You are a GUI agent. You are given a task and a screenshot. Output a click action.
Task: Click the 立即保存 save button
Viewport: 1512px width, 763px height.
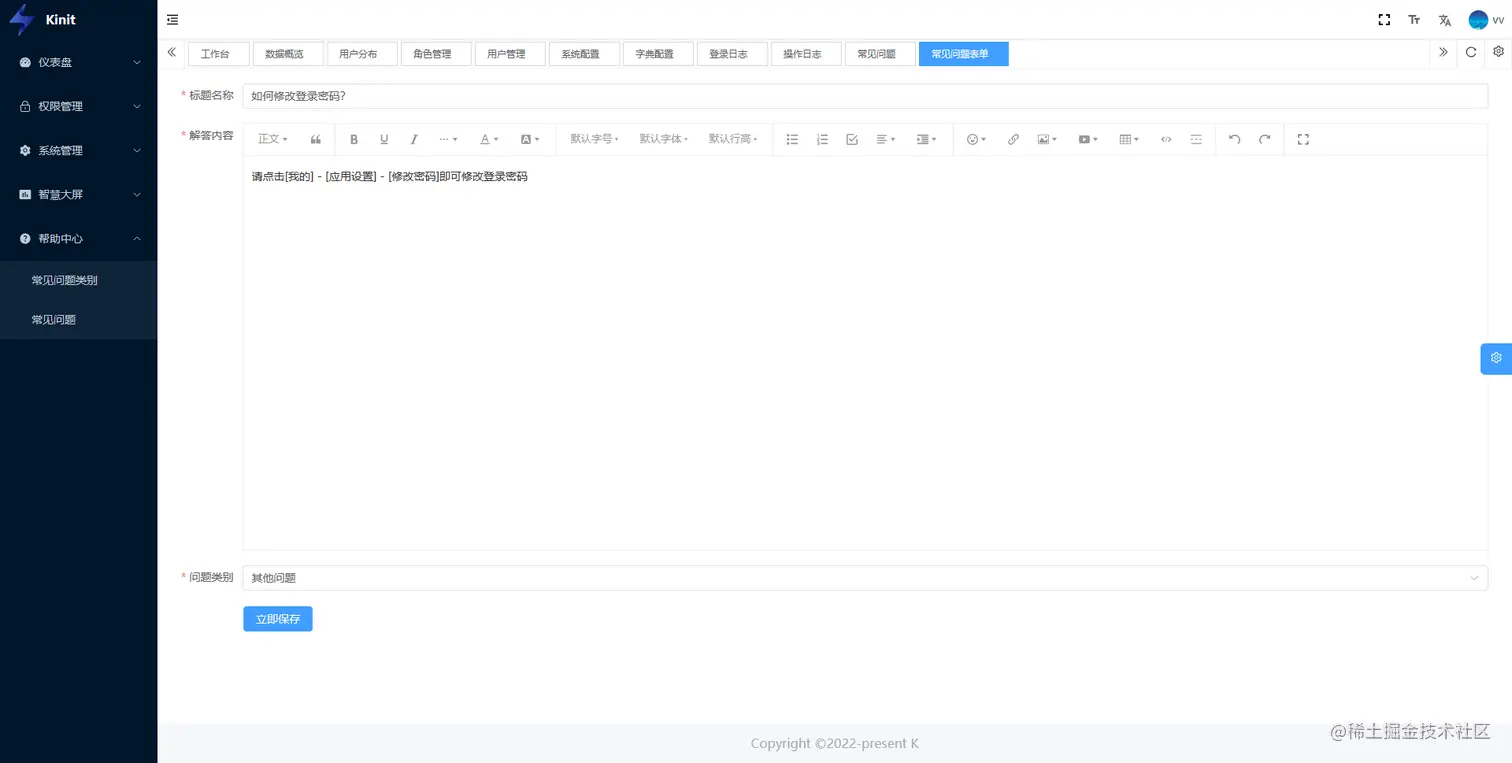(277, 618)
